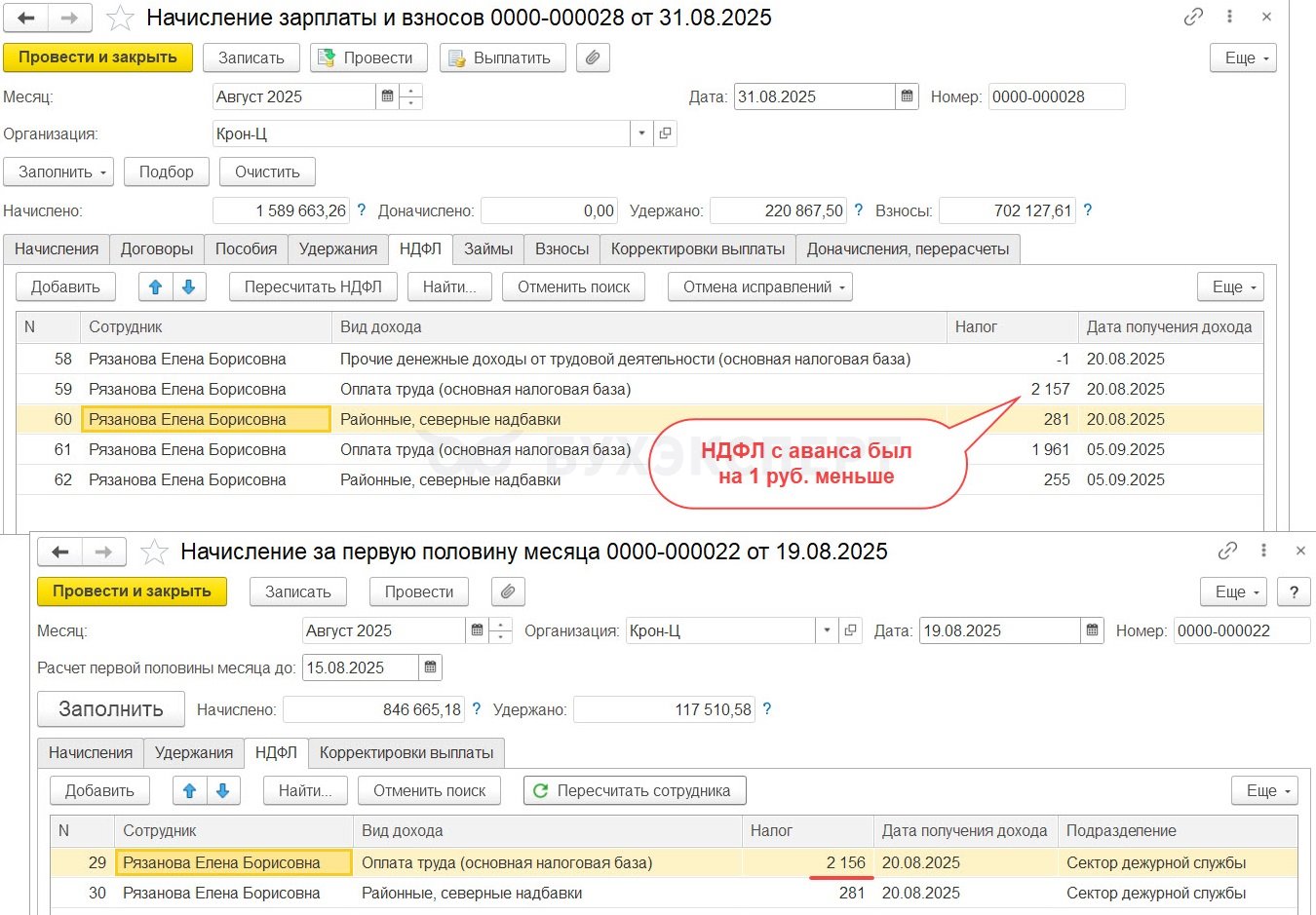
Task: Click Записать in document 0000-000028
Action: [252, 57]
